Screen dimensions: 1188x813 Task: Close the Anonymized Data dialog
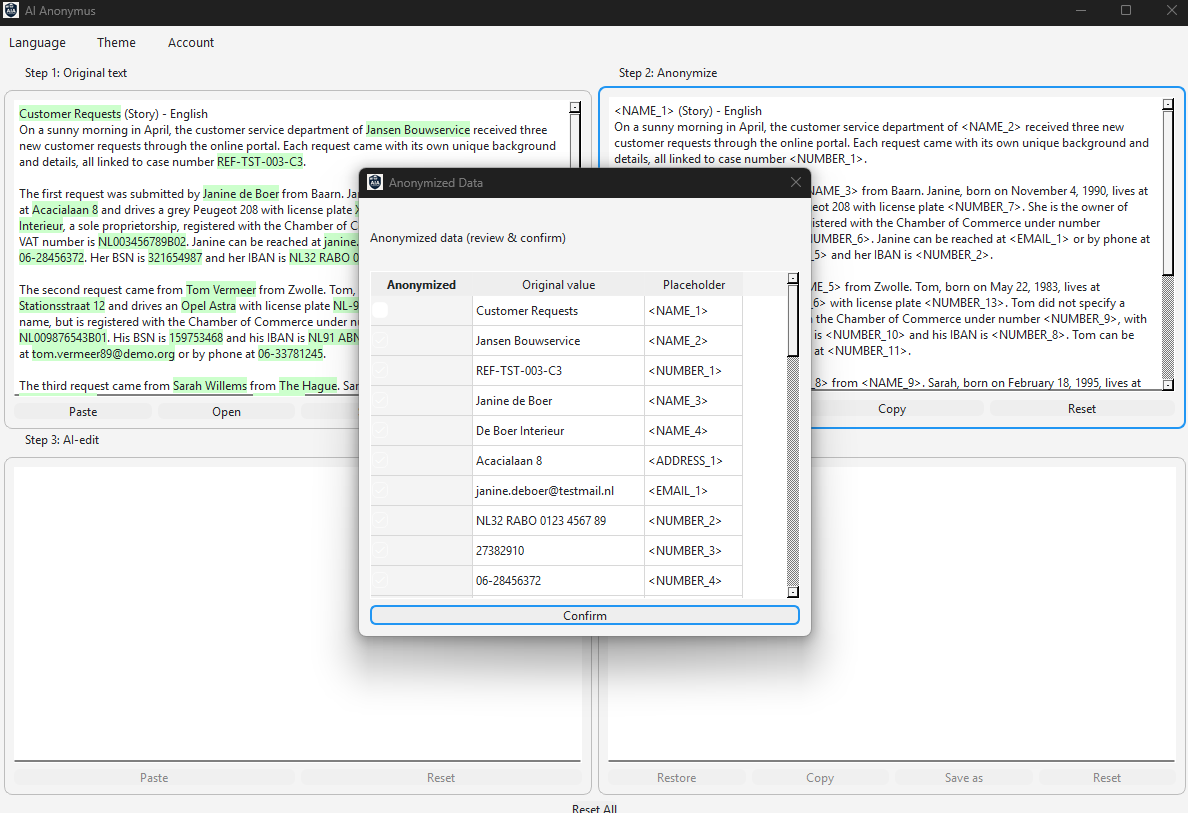(x=796, y=182)
